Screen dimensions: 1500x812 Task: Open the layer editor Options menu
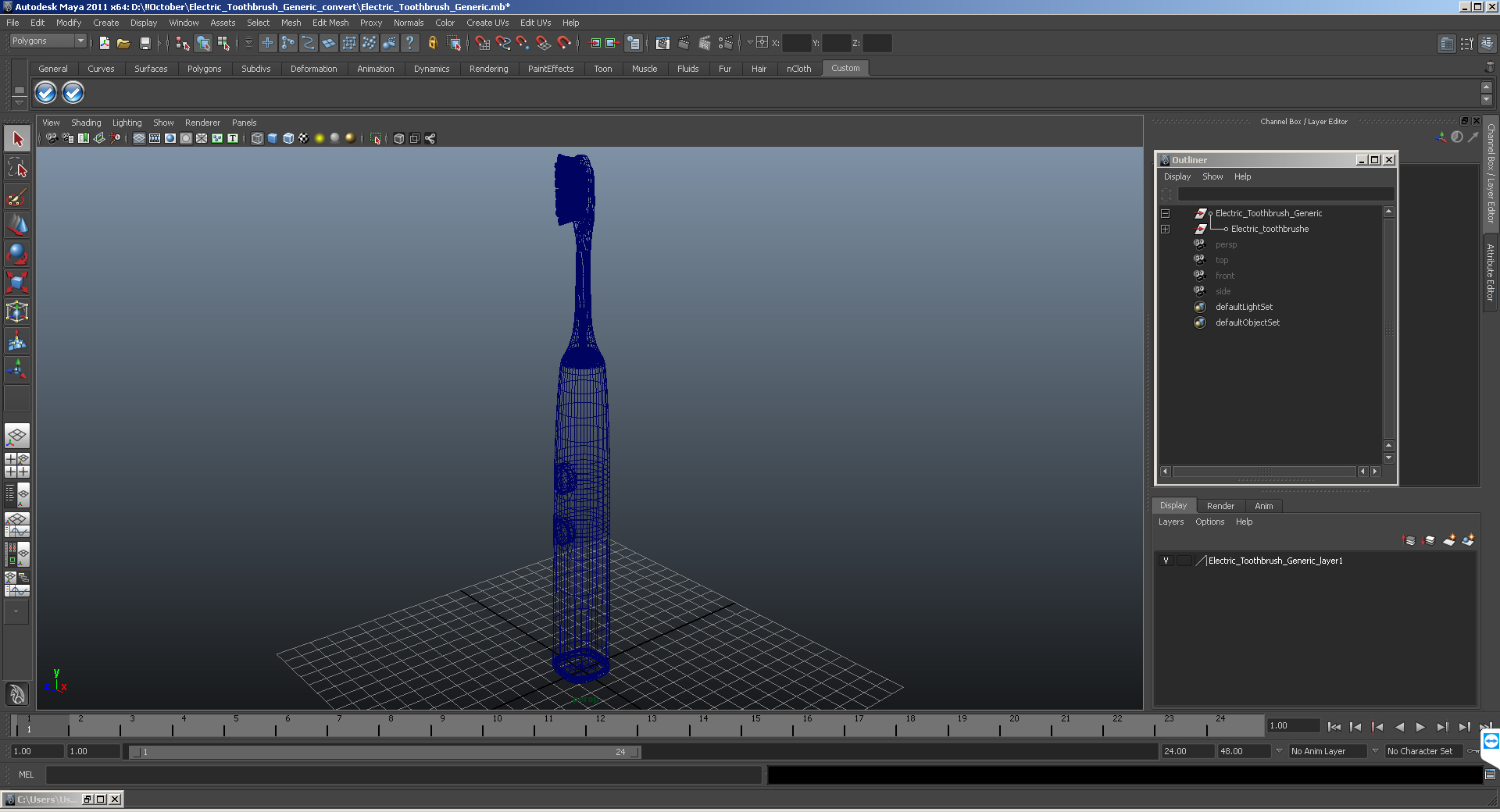point(1209,522)
